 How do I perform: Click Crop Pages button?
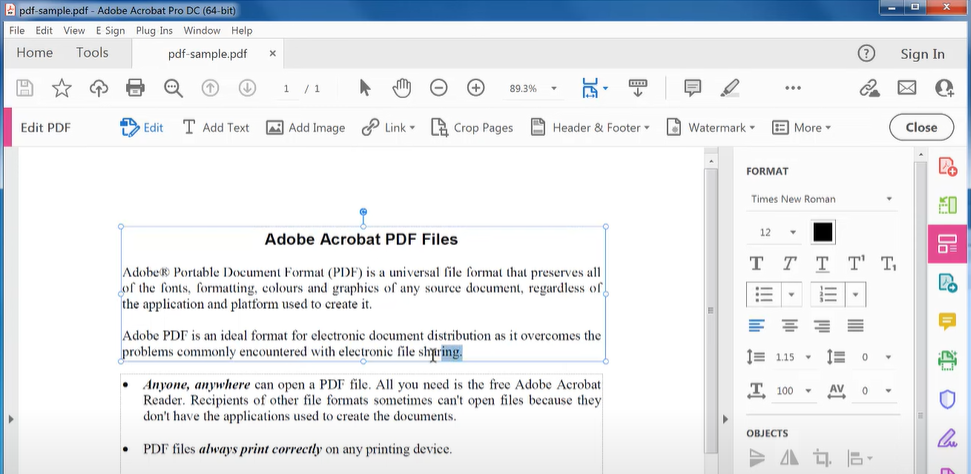click(472, 128)
